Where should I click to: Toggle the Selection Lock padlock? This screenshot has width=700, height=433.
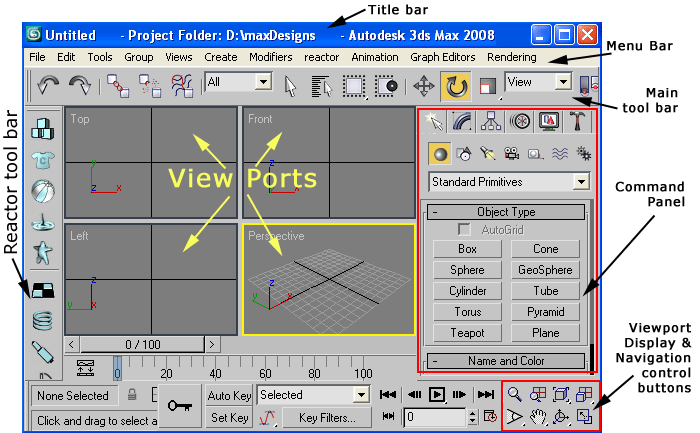[x=132, y=395]
